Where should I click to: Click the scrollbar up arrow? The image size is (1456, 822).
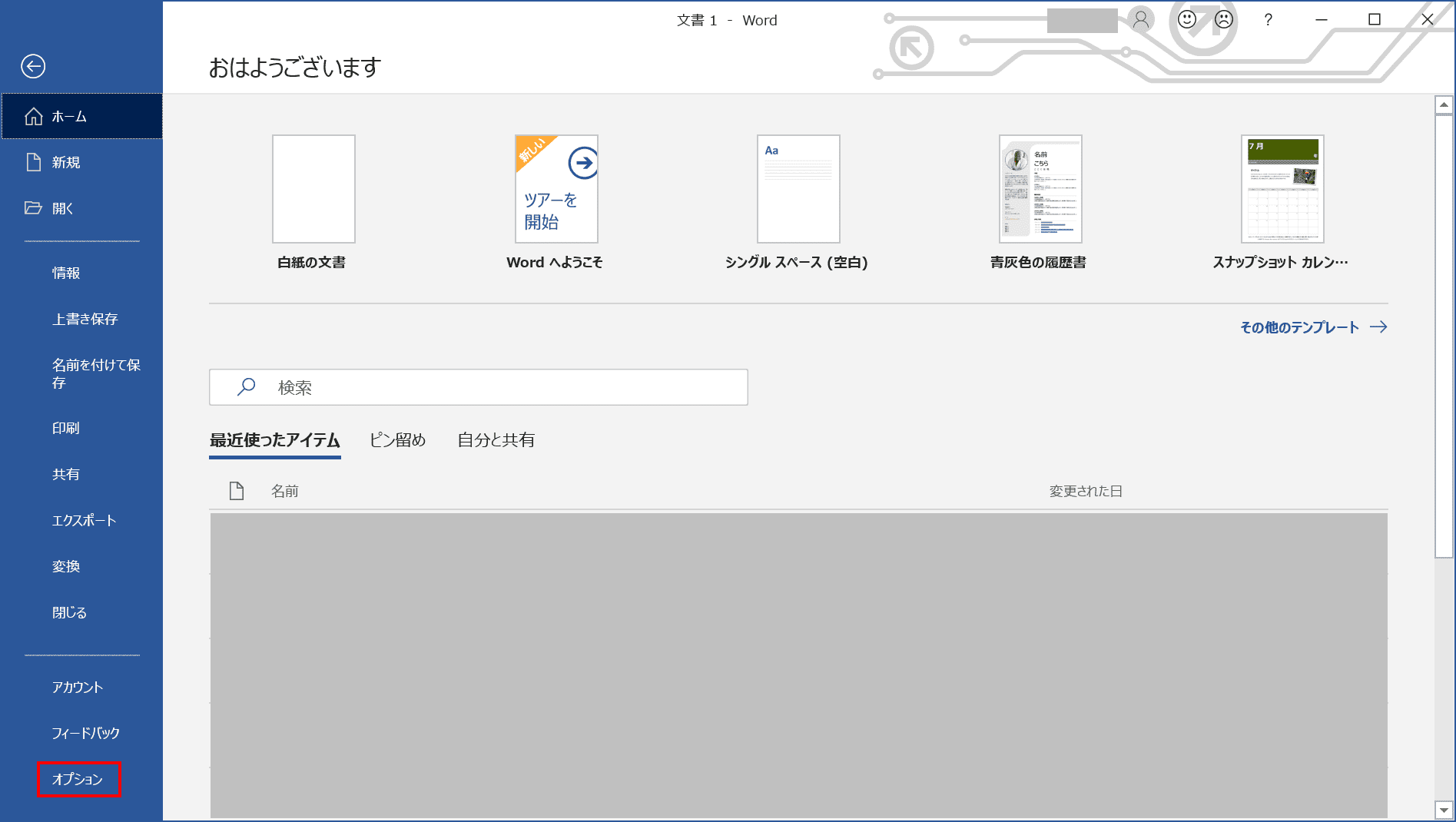1444,104
